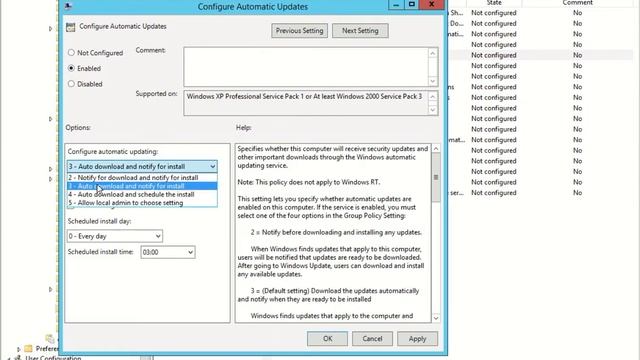Click the Help pane scroll down arrow
This screenshot has height=360, width=640.
[436, 318]
